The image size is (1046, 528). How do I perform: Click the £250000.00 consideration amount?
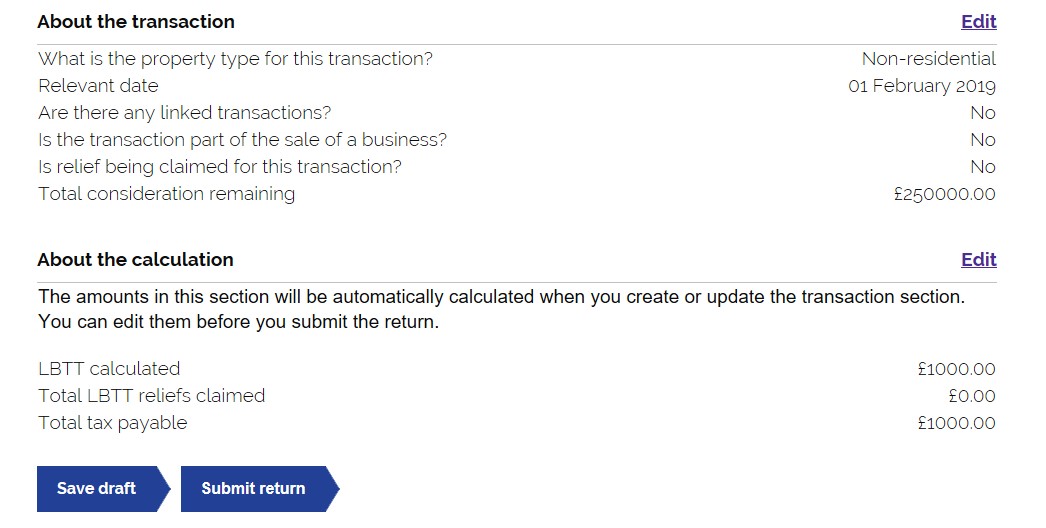coord(945,194)
